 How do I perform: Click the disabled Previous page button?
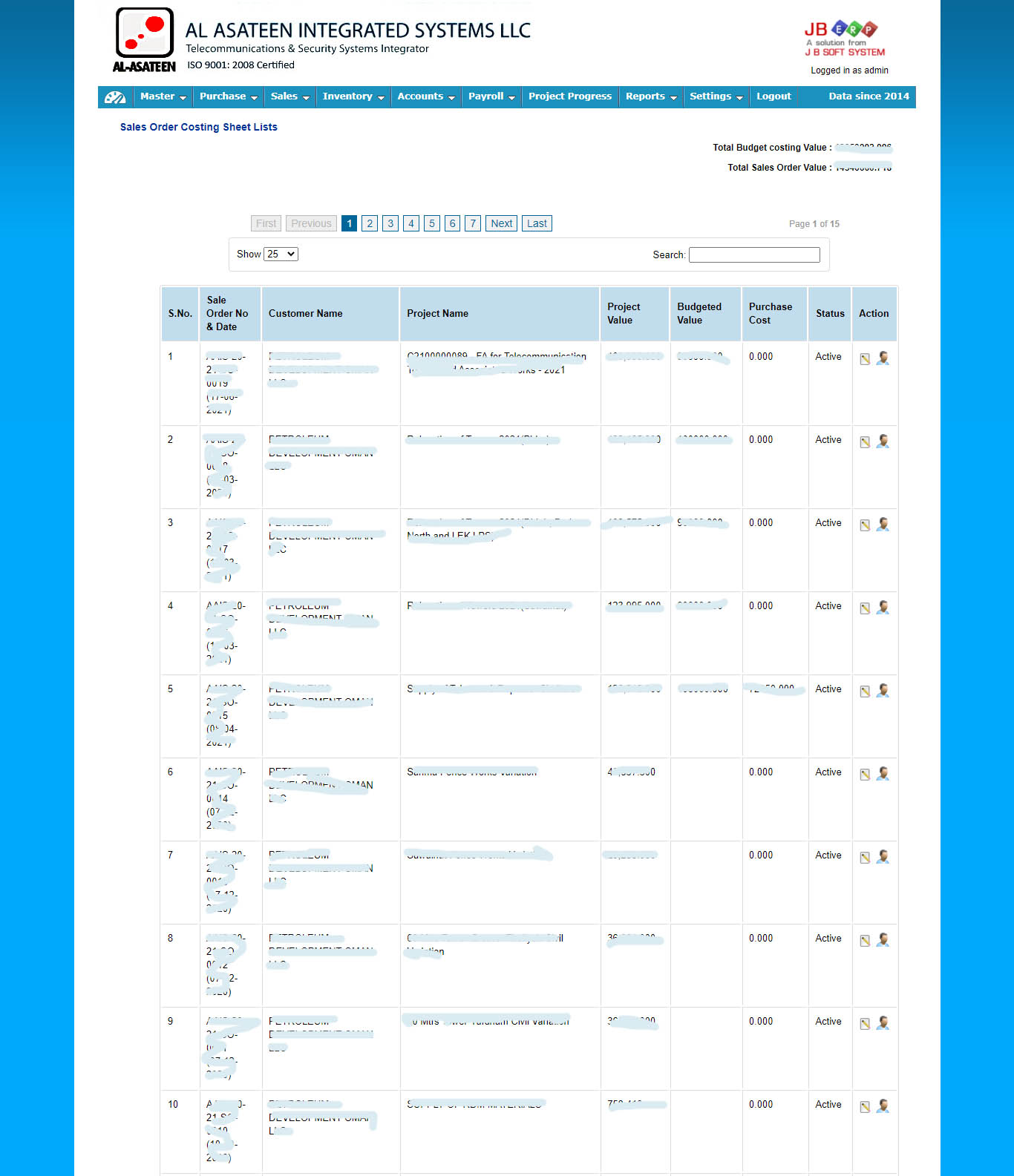(311, 223)
